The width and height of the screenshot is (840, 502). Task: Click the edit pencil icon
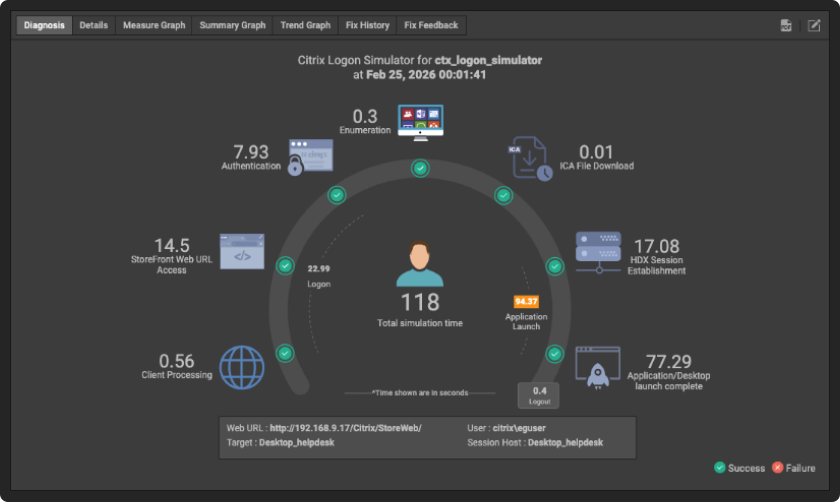pos(814,25)
